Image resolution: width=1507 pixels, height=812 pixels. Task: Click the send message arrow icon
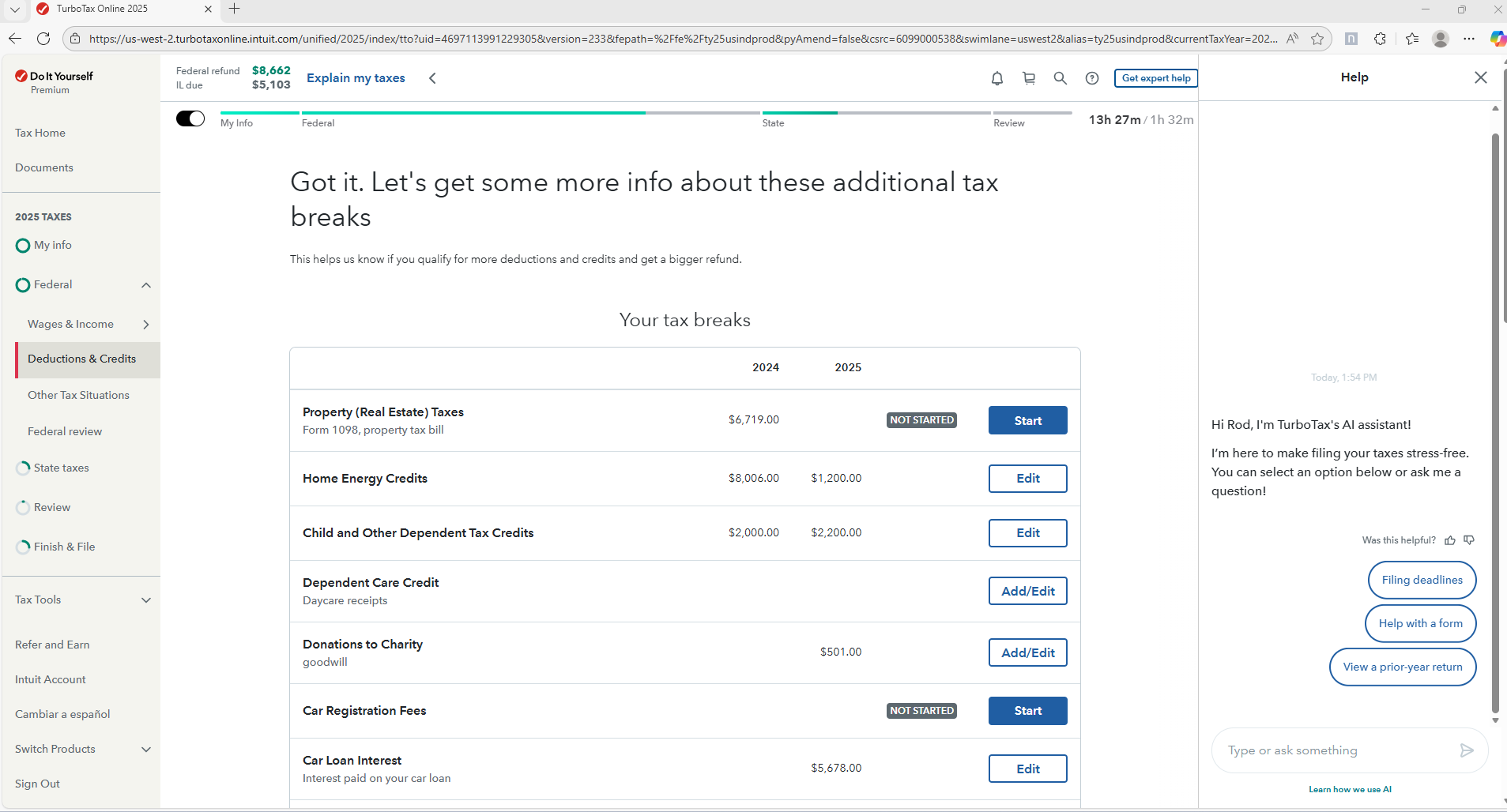tap(1467, 750)
